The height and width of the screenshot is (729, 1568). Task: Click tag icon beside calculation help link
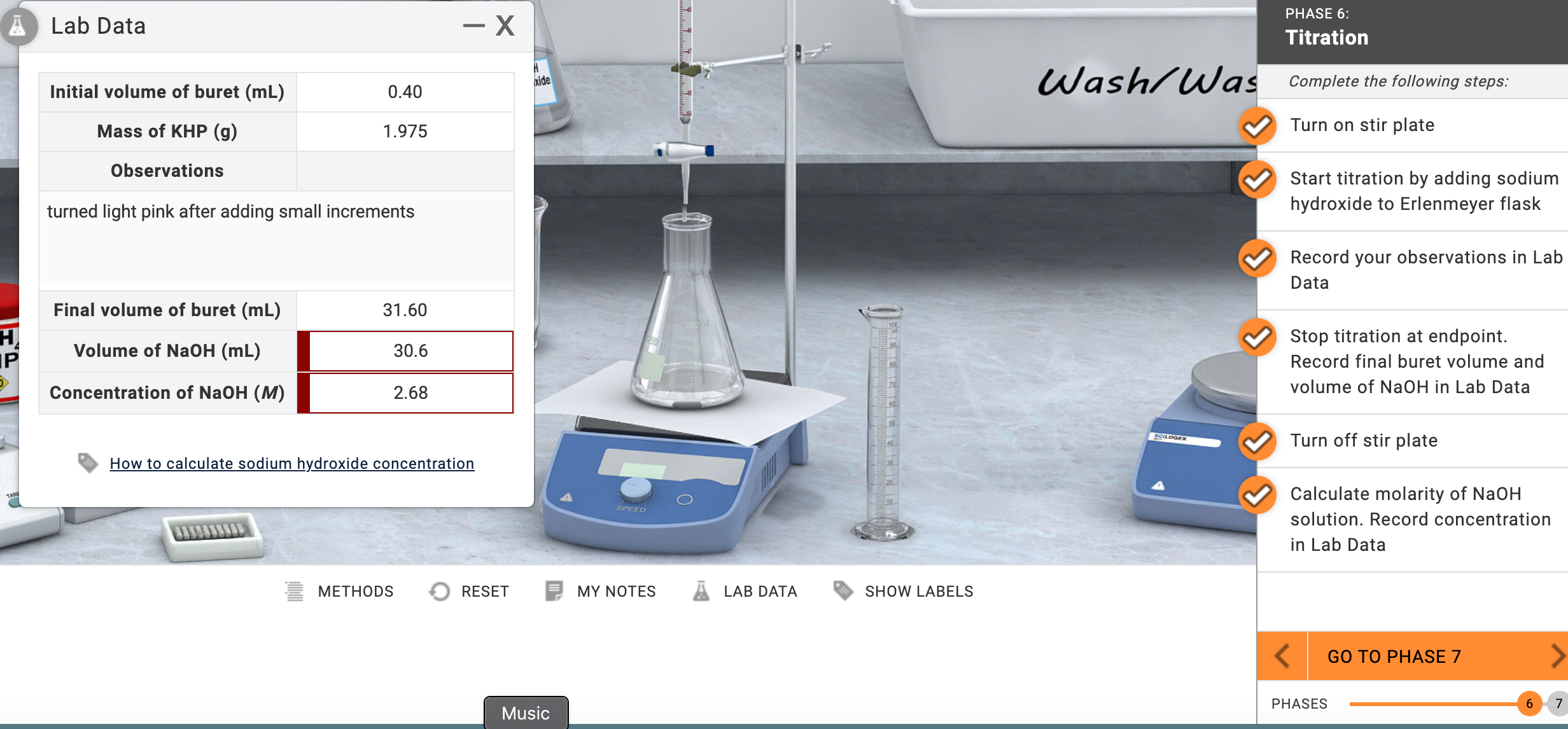click(x=88, y=462)
